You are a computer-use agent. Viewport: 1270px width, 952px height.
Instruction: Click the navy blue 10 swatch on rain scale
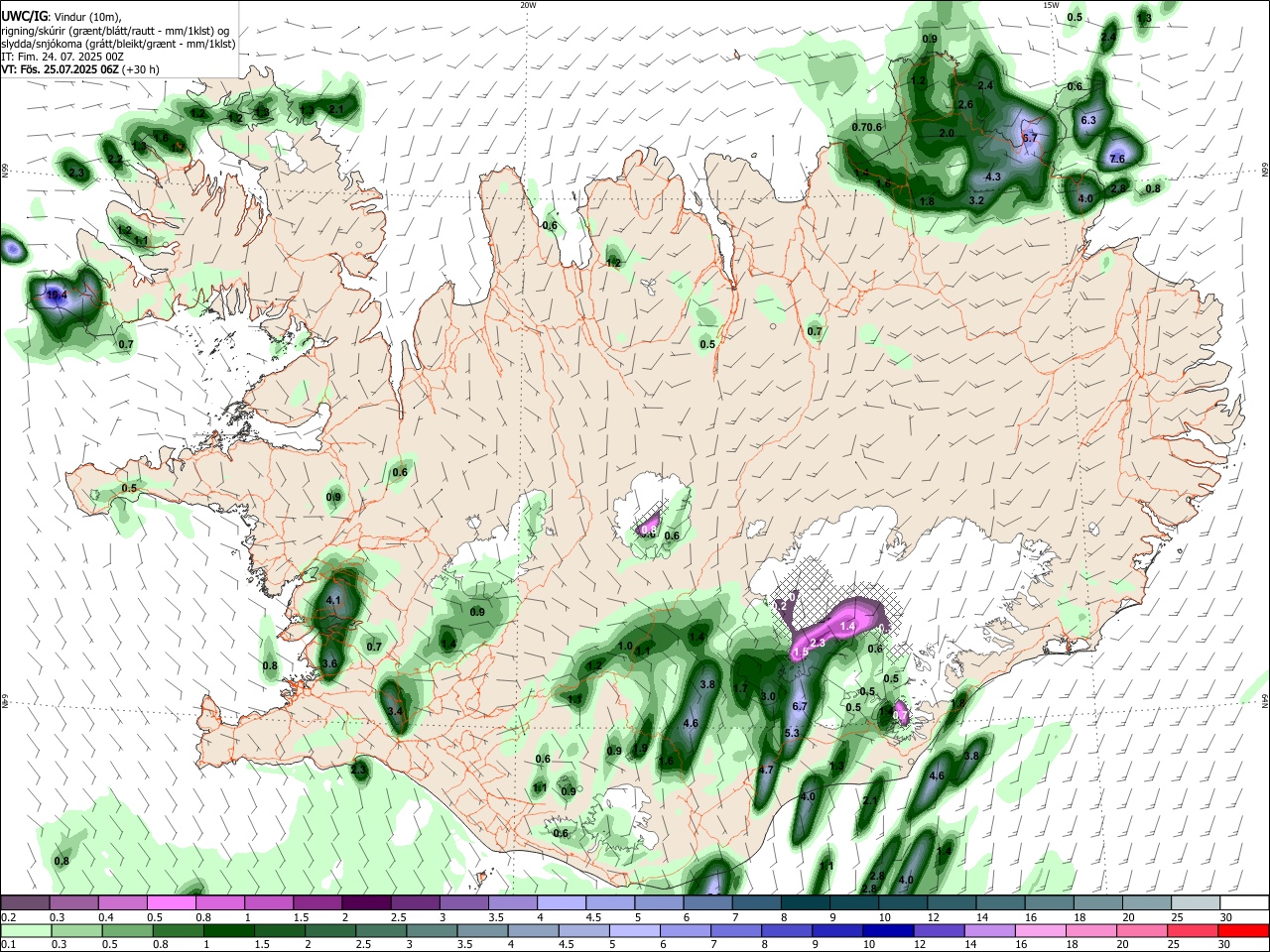click(x=887, y=930)
